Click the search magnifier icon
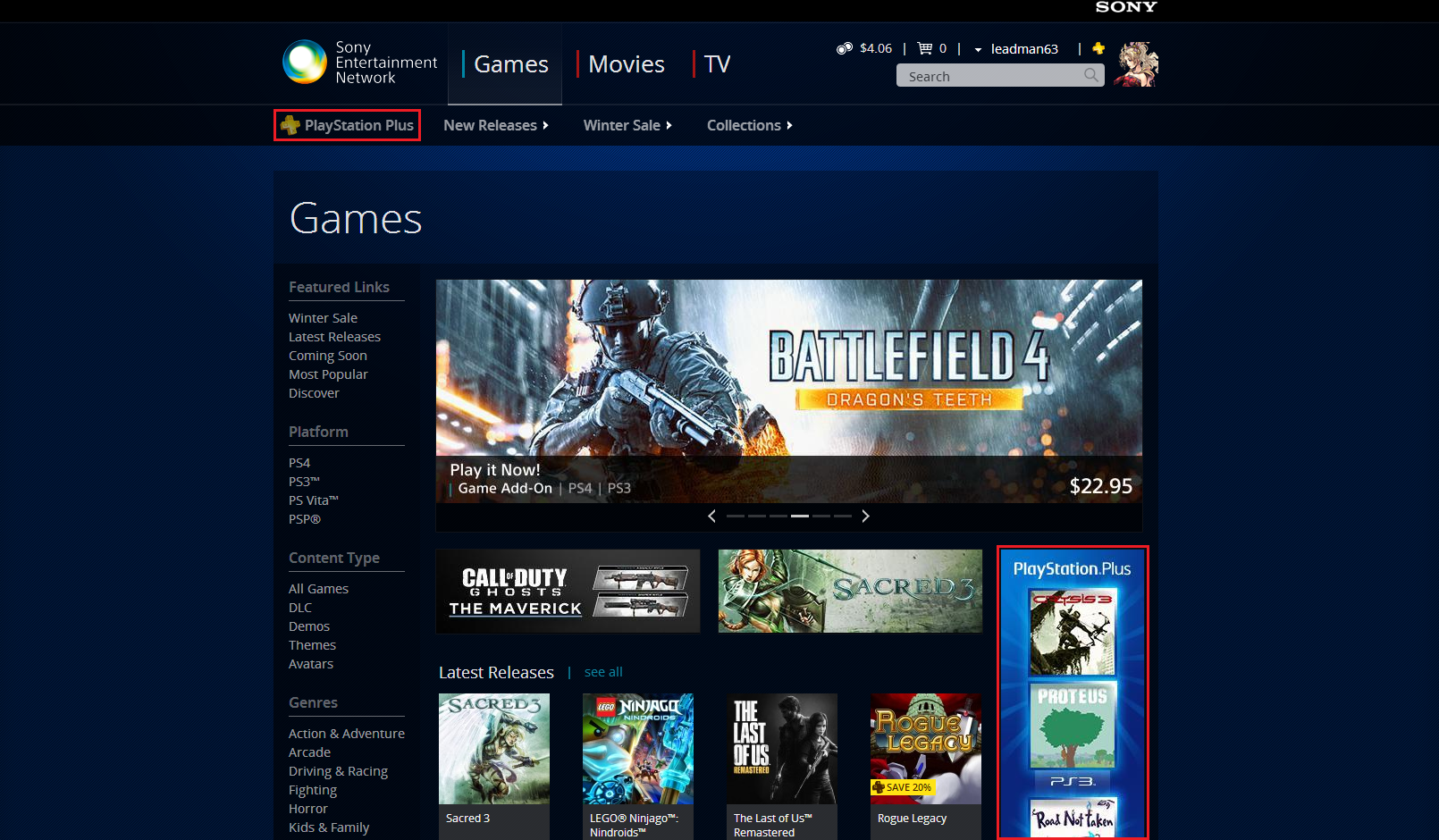This screenshot has height=840, width=1439. 1091,76
